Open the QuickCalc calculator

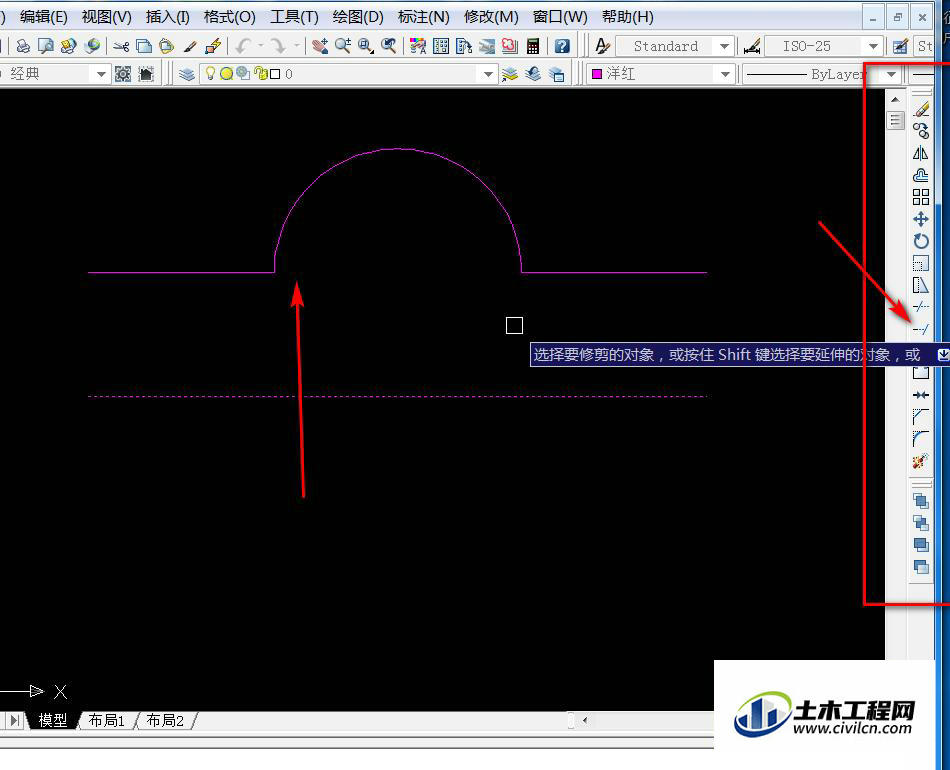pyautogui.click(x=533, y=46)
